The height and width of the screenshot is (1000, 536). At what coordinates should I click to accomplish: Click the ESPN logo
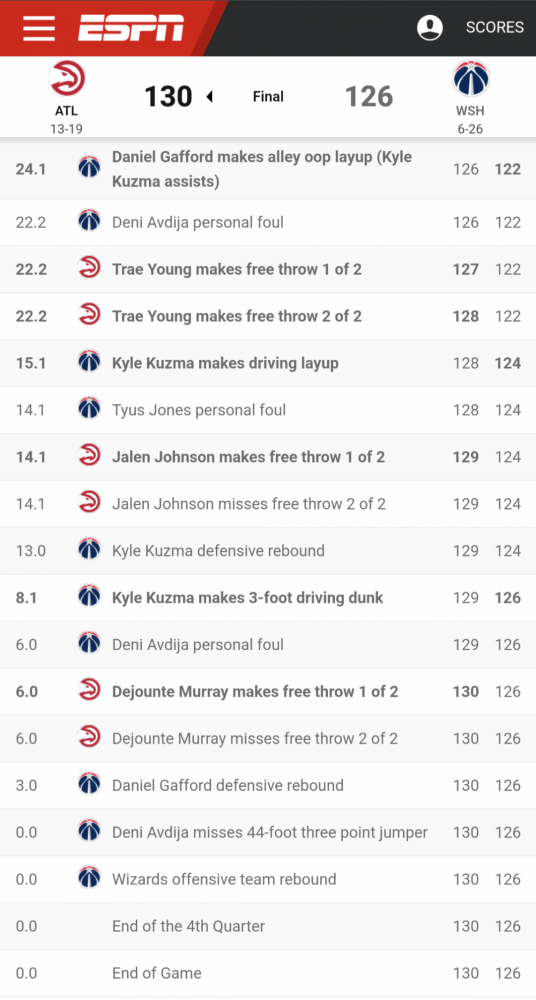click(131, 27)
